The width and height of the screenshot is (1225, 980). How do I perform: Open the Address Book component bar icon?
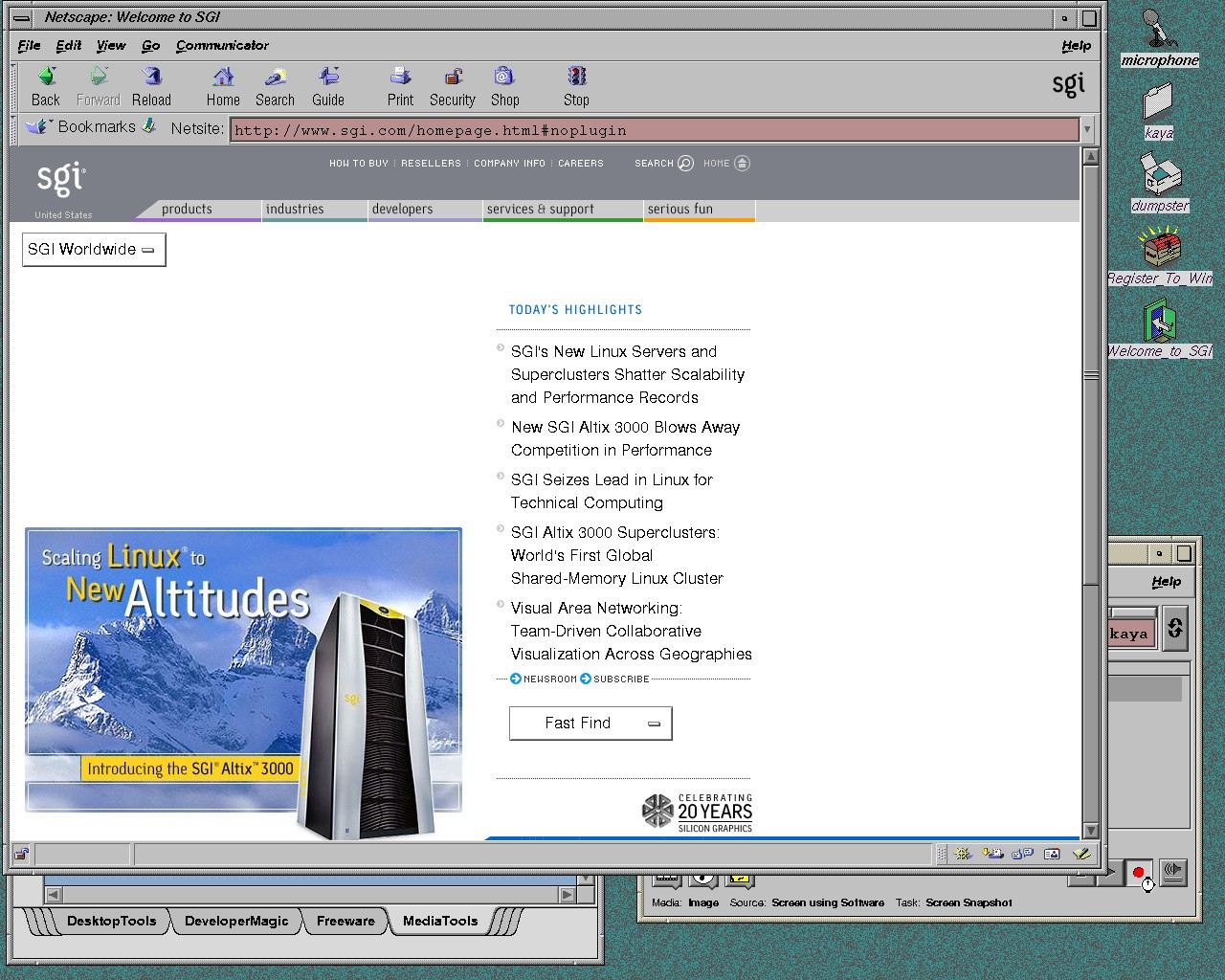(1052, 854)
